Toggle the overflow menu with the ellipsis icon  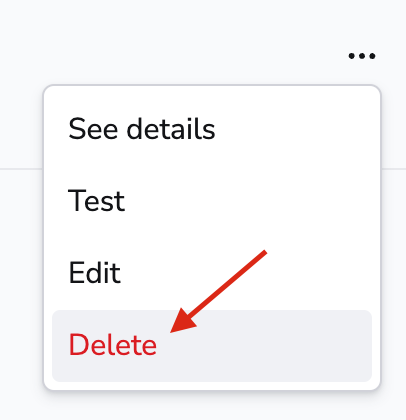coord(362,56)
